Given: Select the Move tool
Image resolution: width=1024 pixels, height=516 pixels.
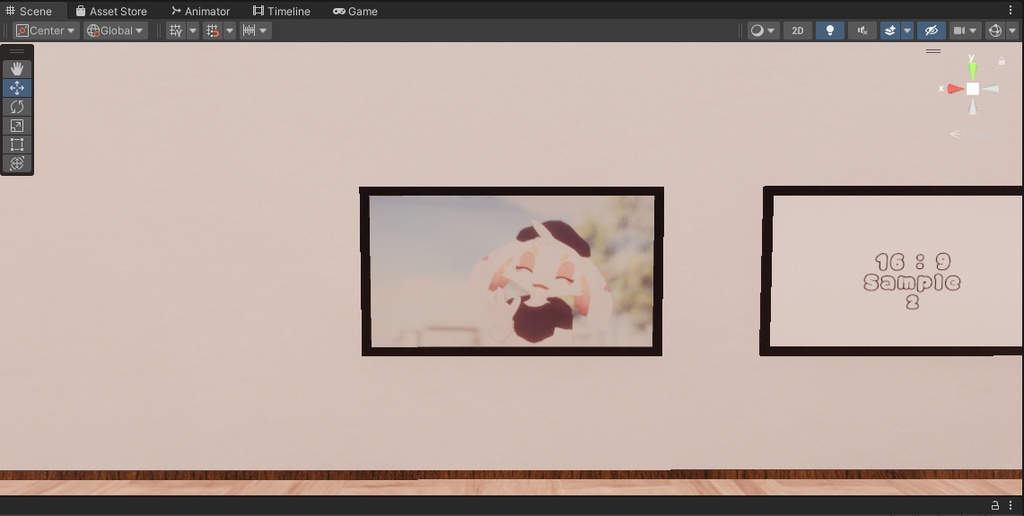Looking at the screenshot, I should click(x=17, y=88).
